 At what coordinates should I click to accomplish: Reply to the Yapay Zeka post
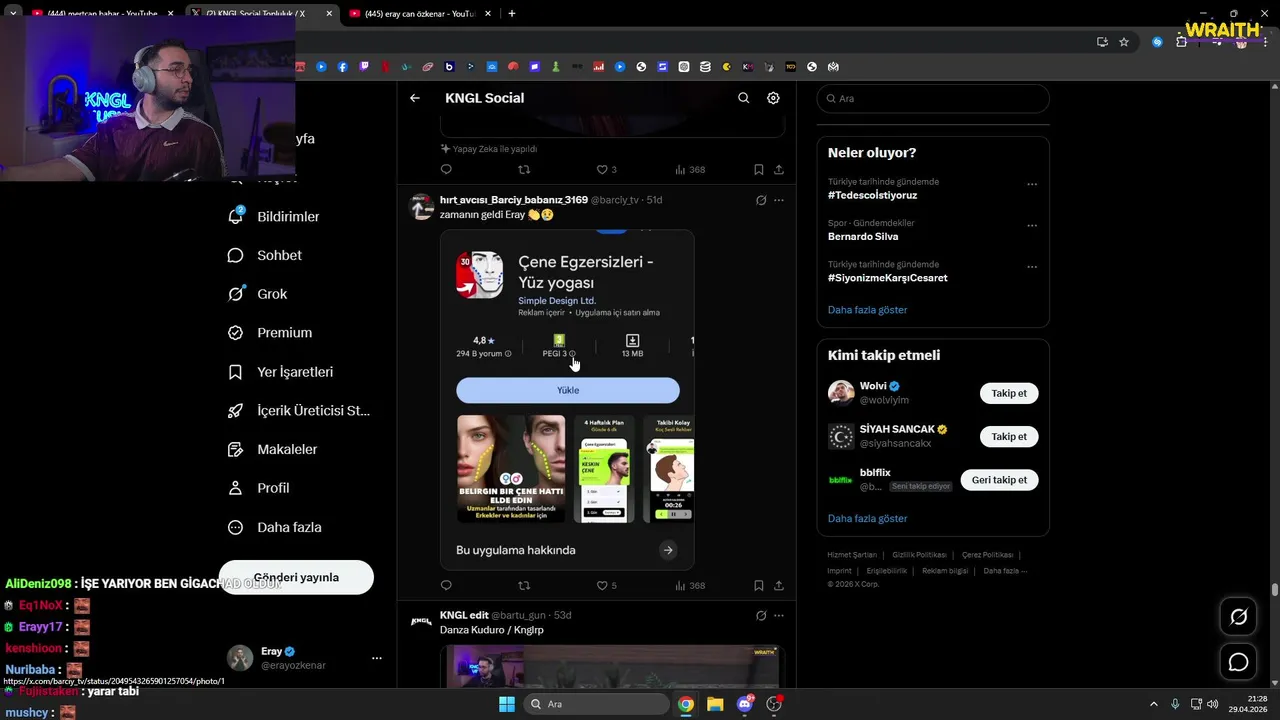[x=446, y=169]
